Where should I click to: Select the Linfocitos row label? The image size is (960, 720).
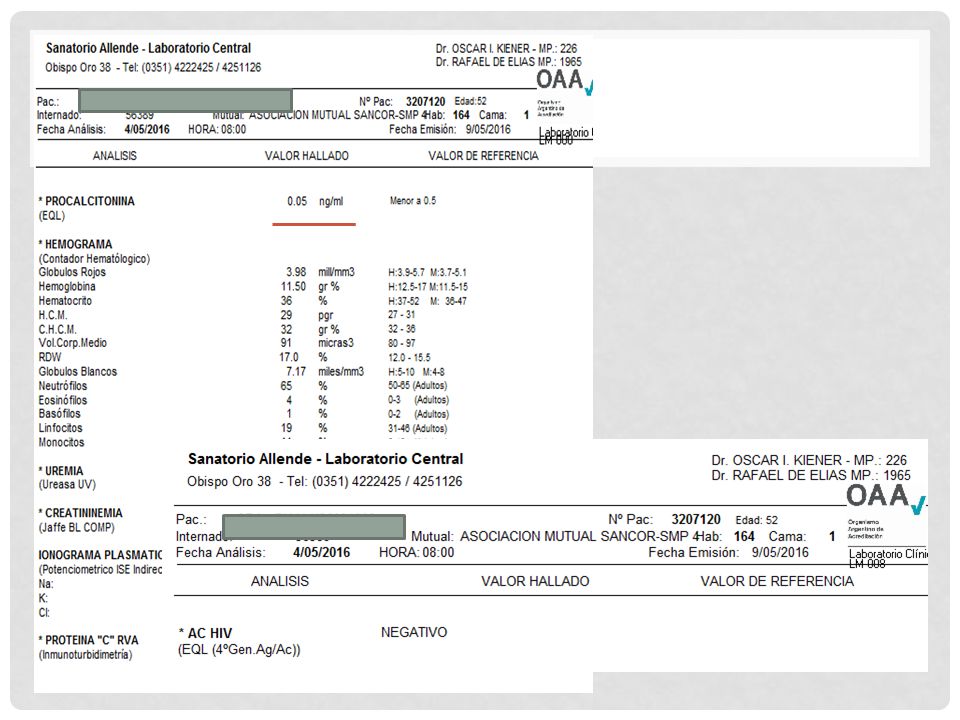[61, 428]
